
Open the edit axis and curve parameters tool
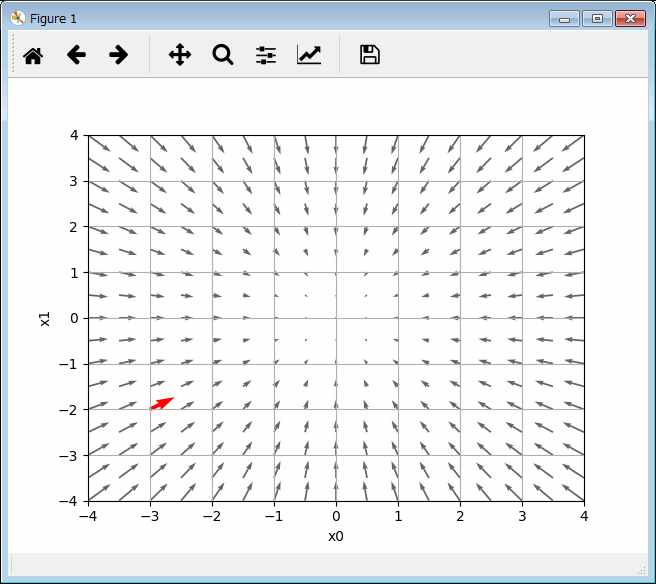coord(309,55)
